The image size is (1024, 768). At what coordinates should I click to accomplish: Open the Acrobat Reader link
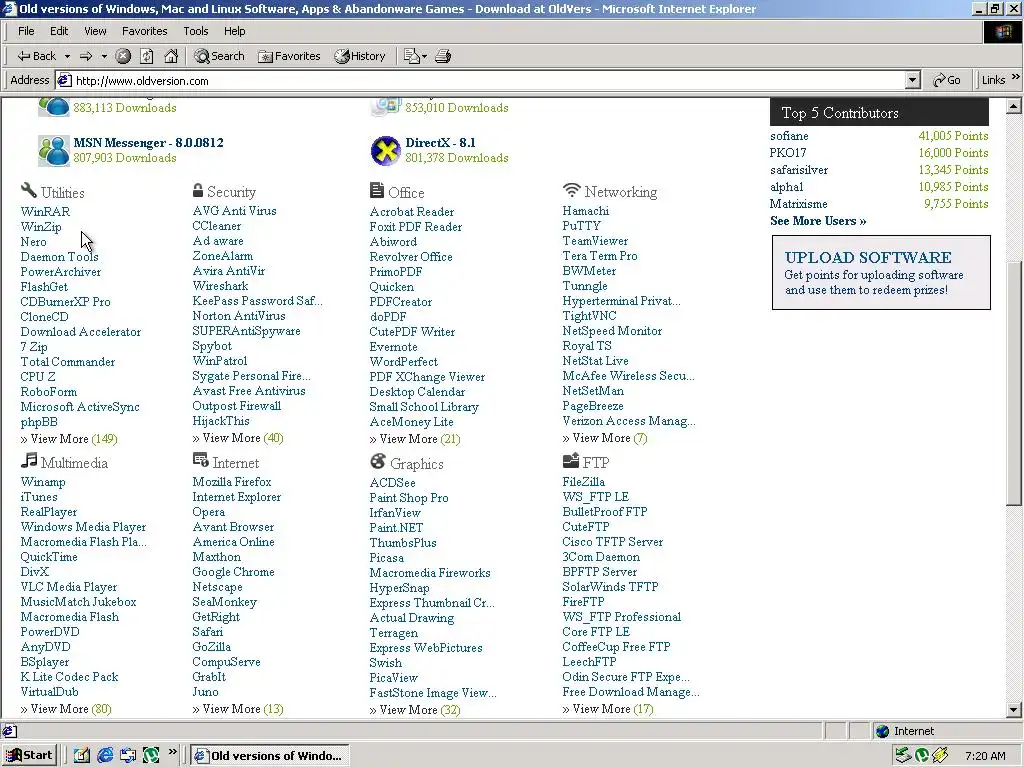click(411, 212)
